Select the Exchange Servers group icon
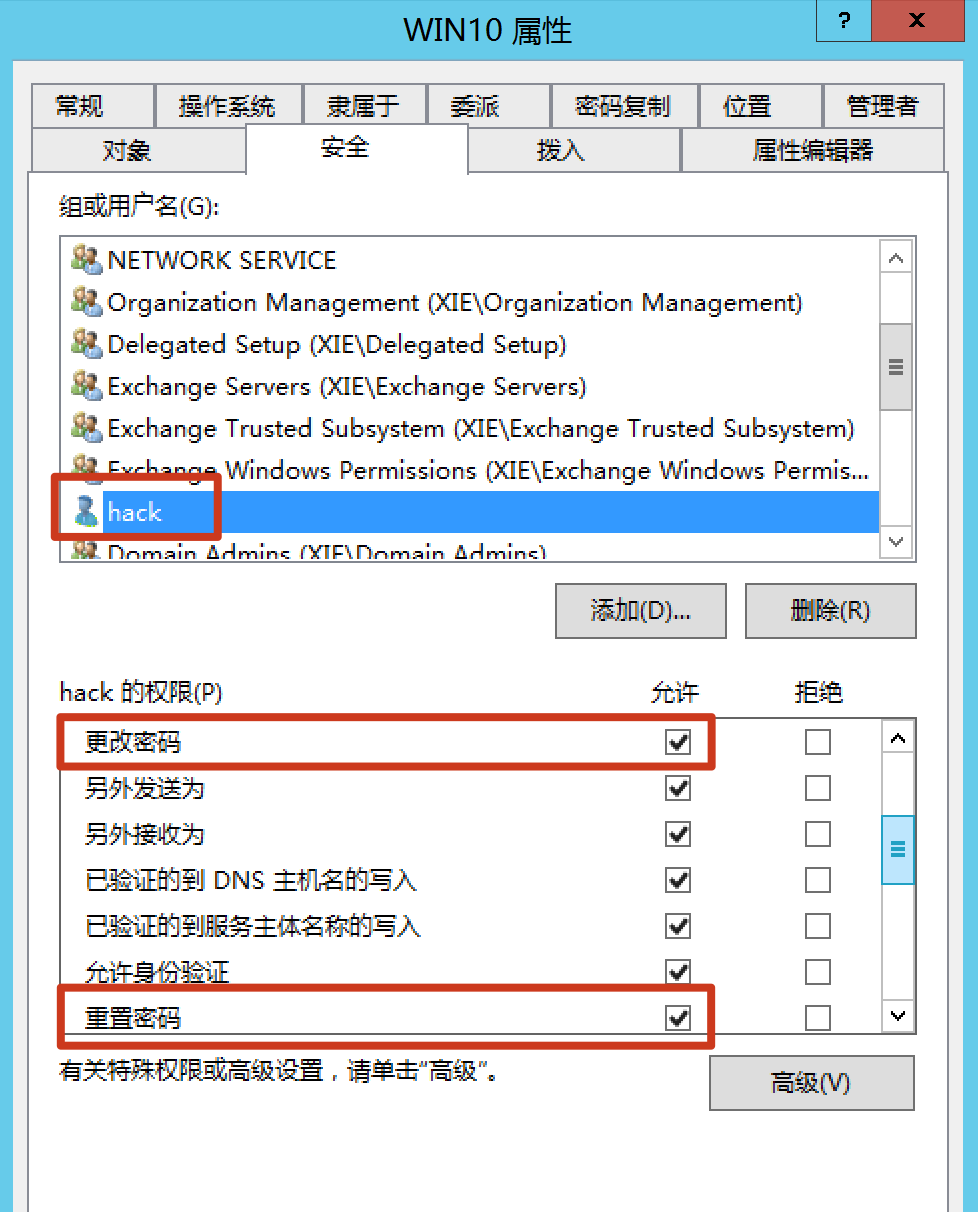The image size is (978, 1212). click(x=87, y=386)
